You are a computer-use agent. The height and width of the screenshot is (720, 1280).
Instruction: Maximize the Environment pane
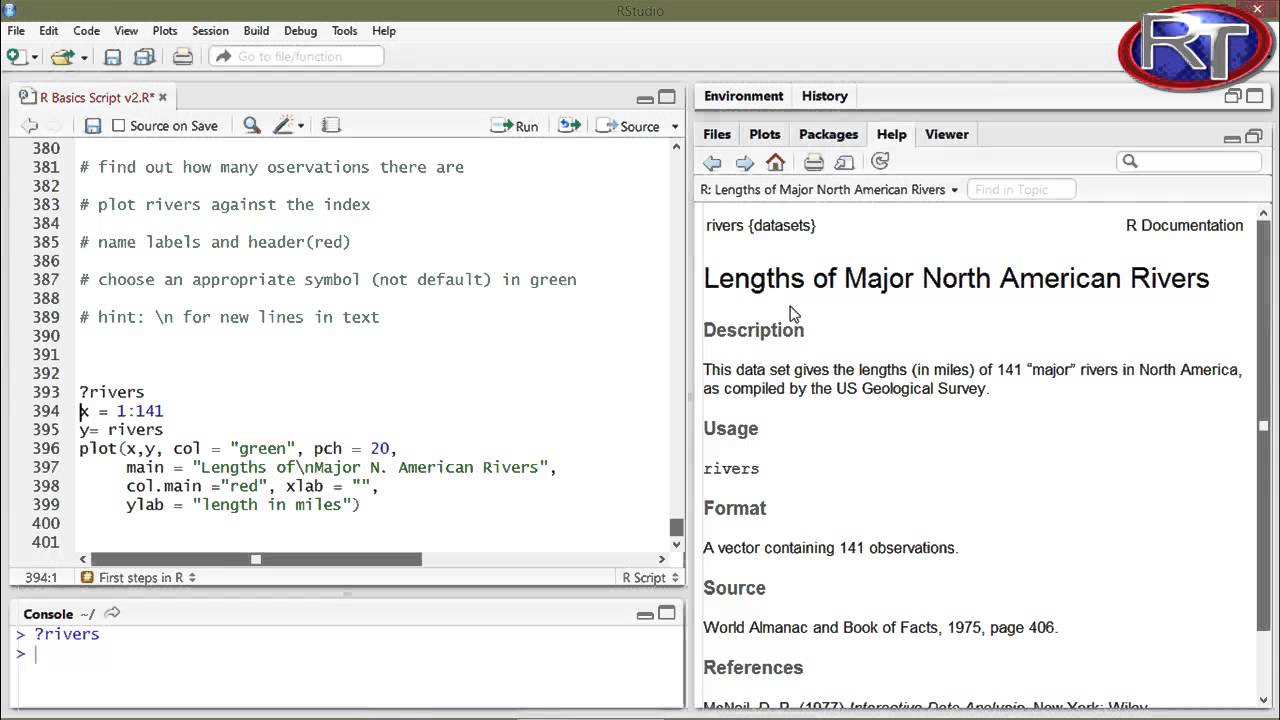click(x=1255, y=97)
